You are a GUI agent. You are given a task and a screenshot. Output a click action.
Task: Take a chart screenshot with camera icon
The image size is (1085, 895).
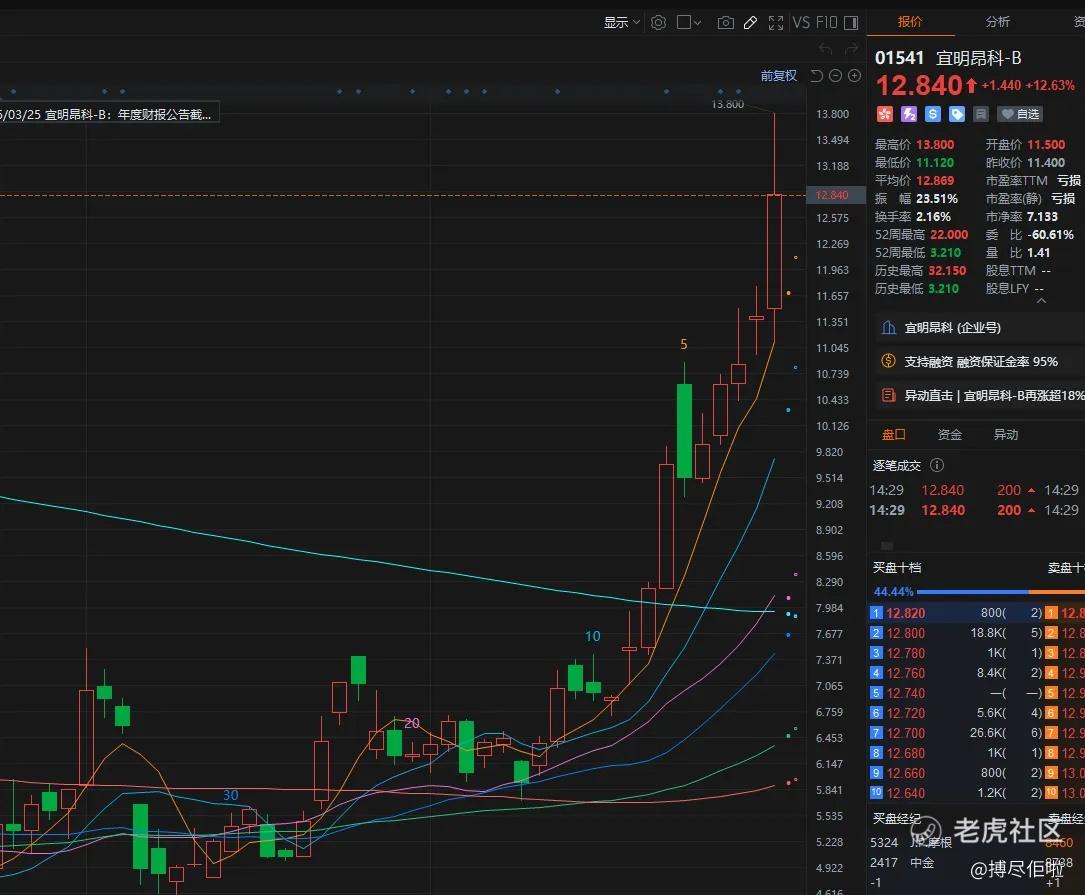coord(725,23)
